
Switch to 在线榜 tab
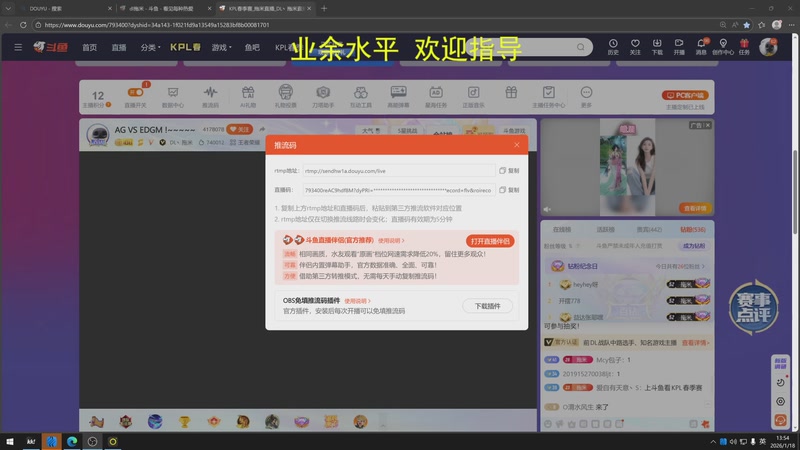pyautogui.click(x=562, y=230)
